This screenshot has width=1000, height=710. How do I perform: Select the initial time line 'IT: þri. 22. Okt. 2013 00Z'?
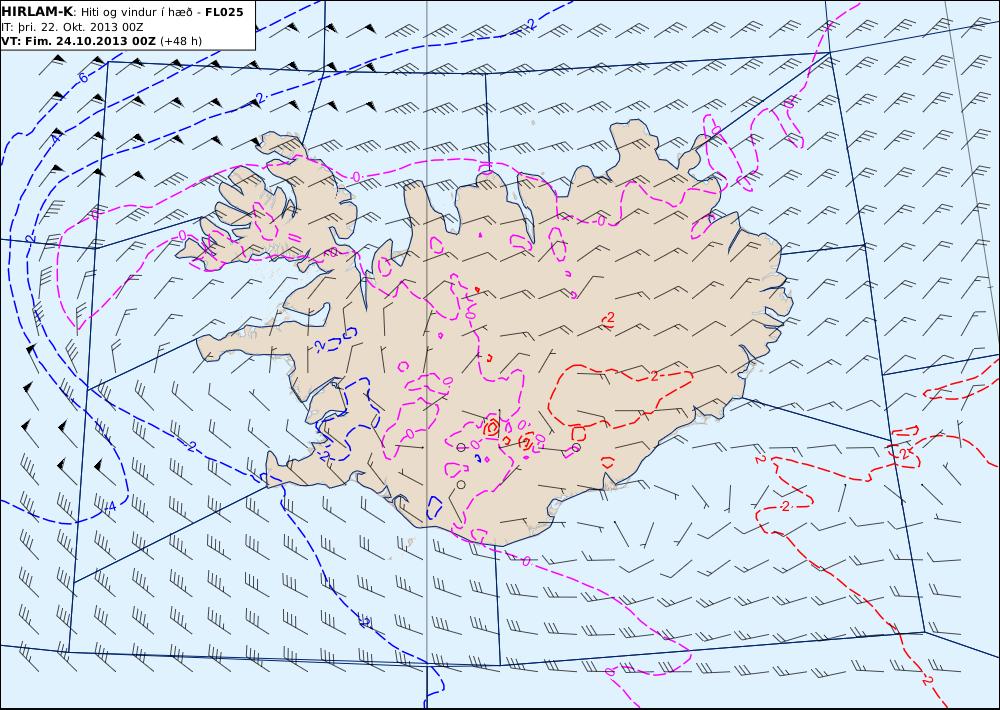[72, 27]
